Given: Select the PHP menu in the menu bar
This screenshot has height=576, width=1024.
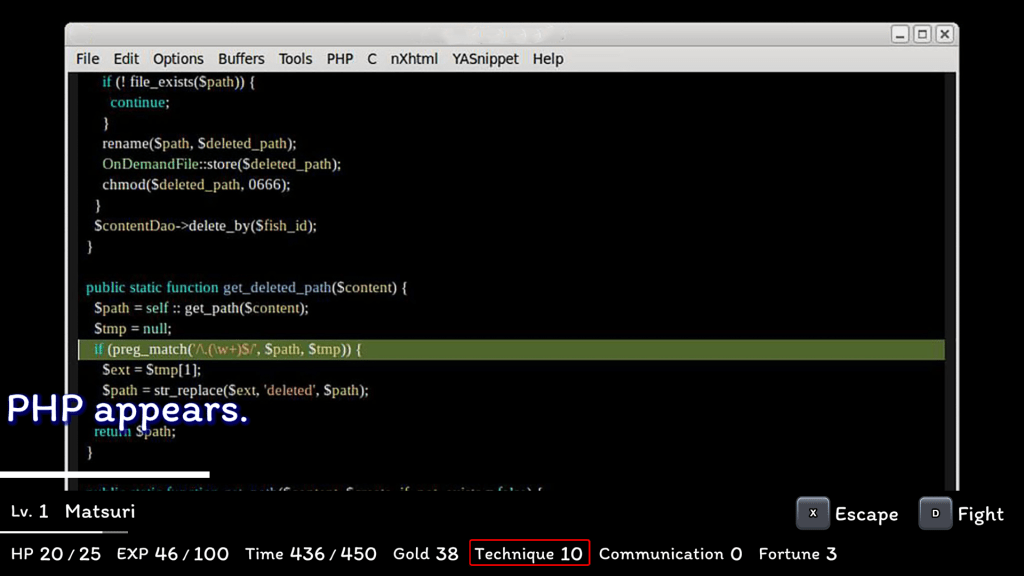Looking at the screenshot, I should pyautogui.click(x=340, y=59).
